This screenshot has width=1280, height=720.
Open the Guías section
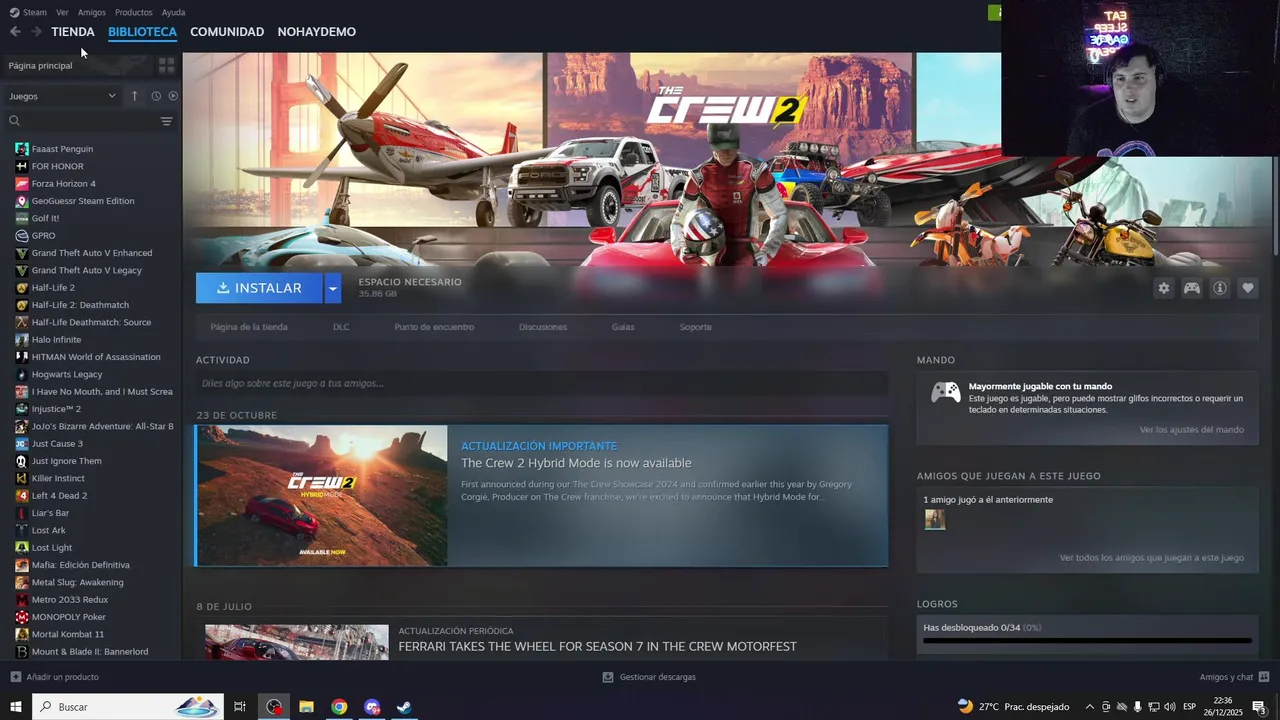tap(623, 327)
